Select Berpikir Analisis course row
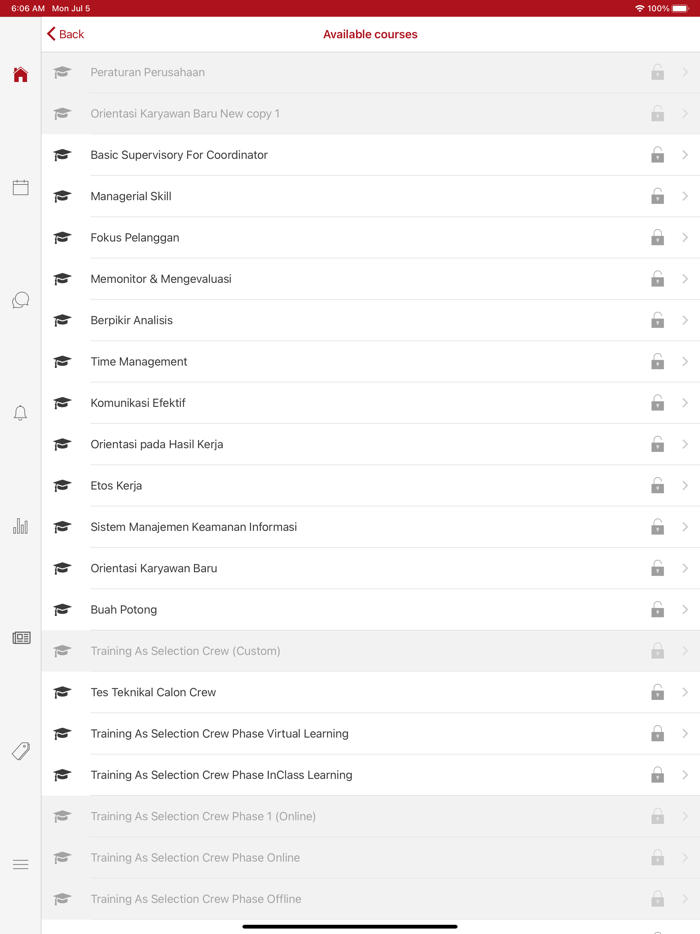The width and height of the screenshot is (700, 934). tap(132, 321)
